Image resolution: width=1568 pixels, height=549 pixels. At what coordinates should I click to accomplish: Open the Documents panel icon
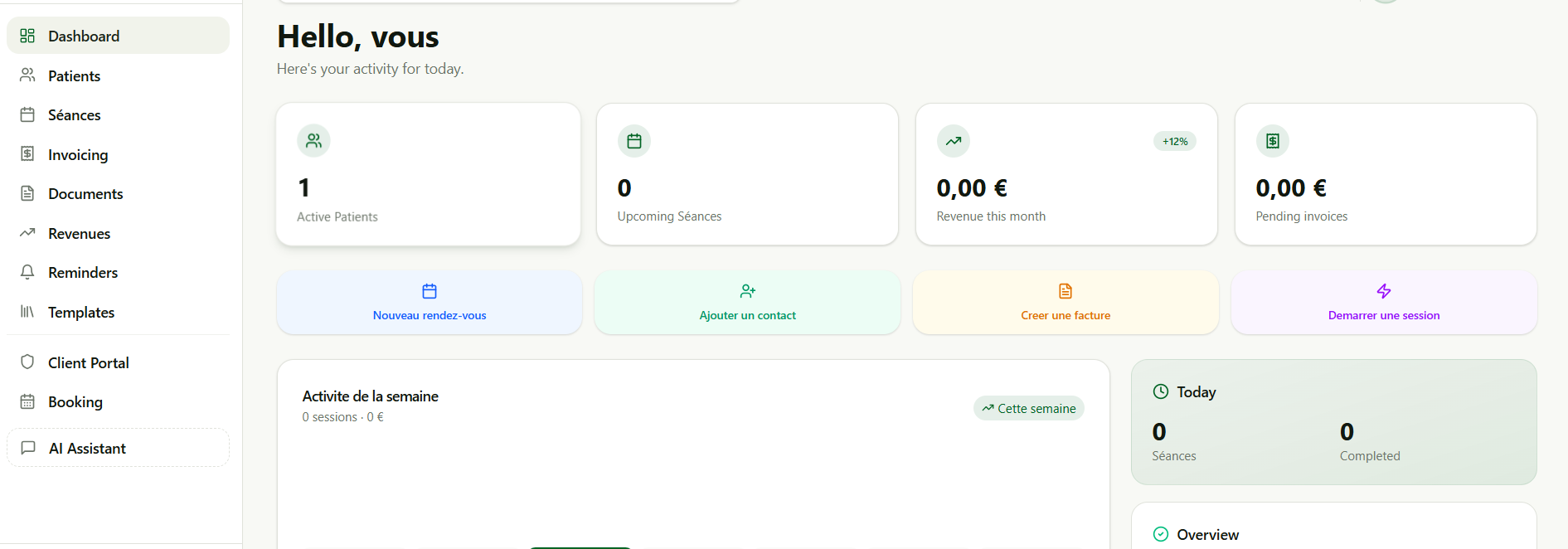click(27, 193)
